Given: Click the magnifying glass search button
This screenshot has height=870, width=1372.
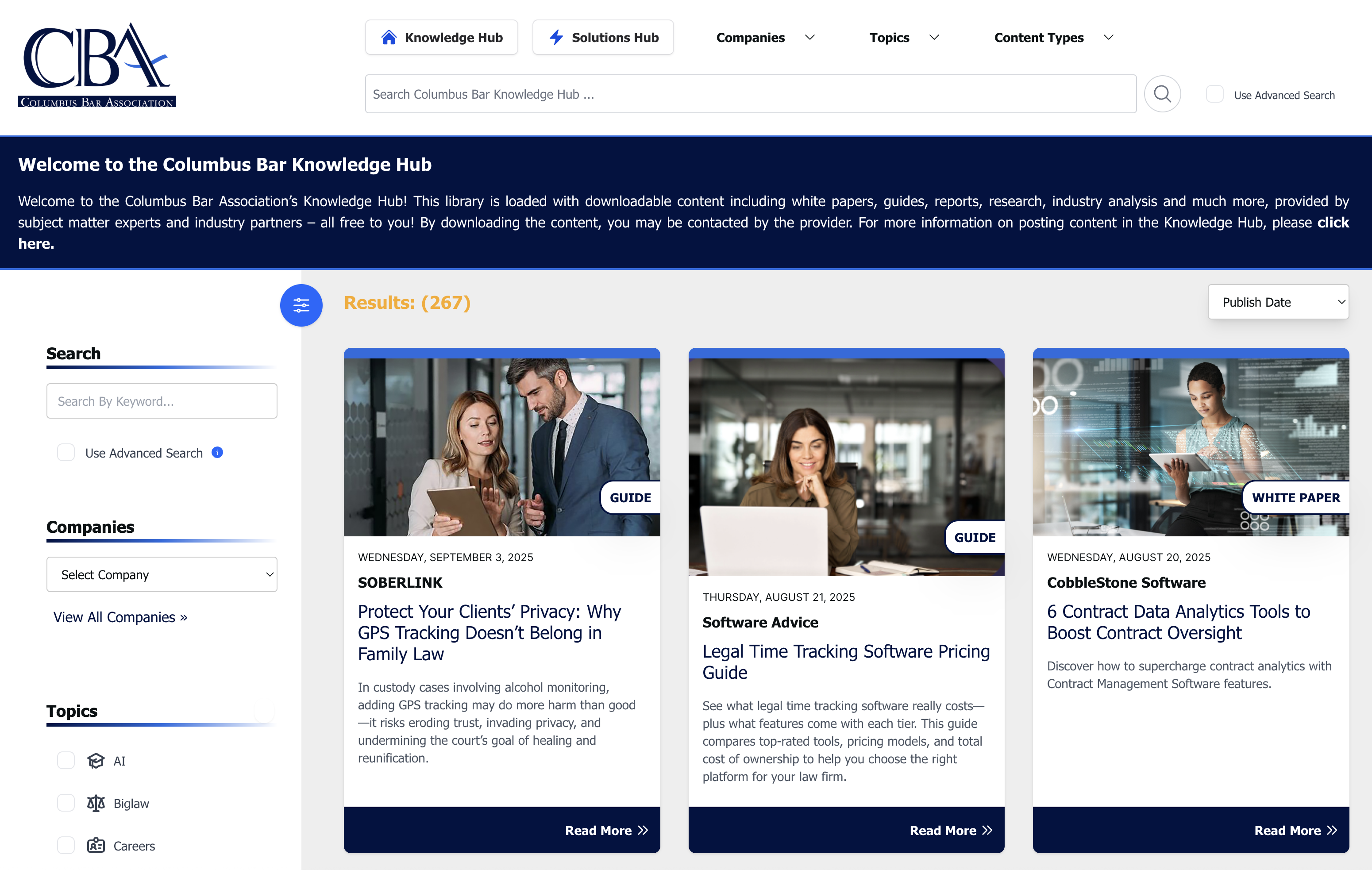Looking at the screenshot, I should click(x=1162, y=94).
